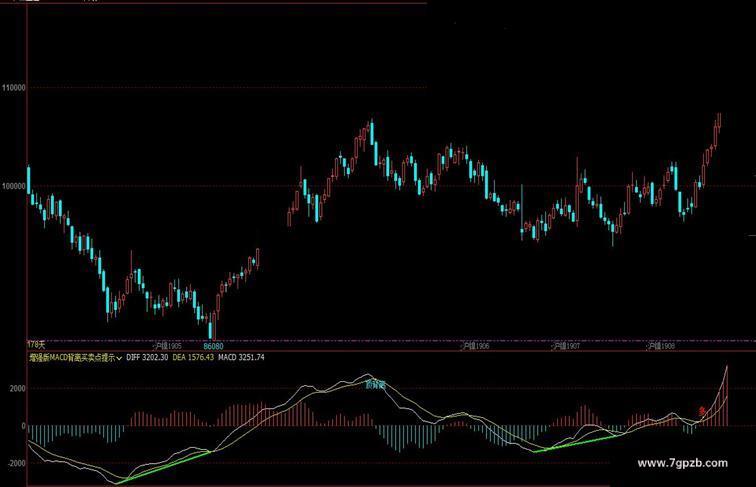This screenshot has width=756, height=487.
Task: Click the 沪镍1907 contract marker
Action: 566,346
